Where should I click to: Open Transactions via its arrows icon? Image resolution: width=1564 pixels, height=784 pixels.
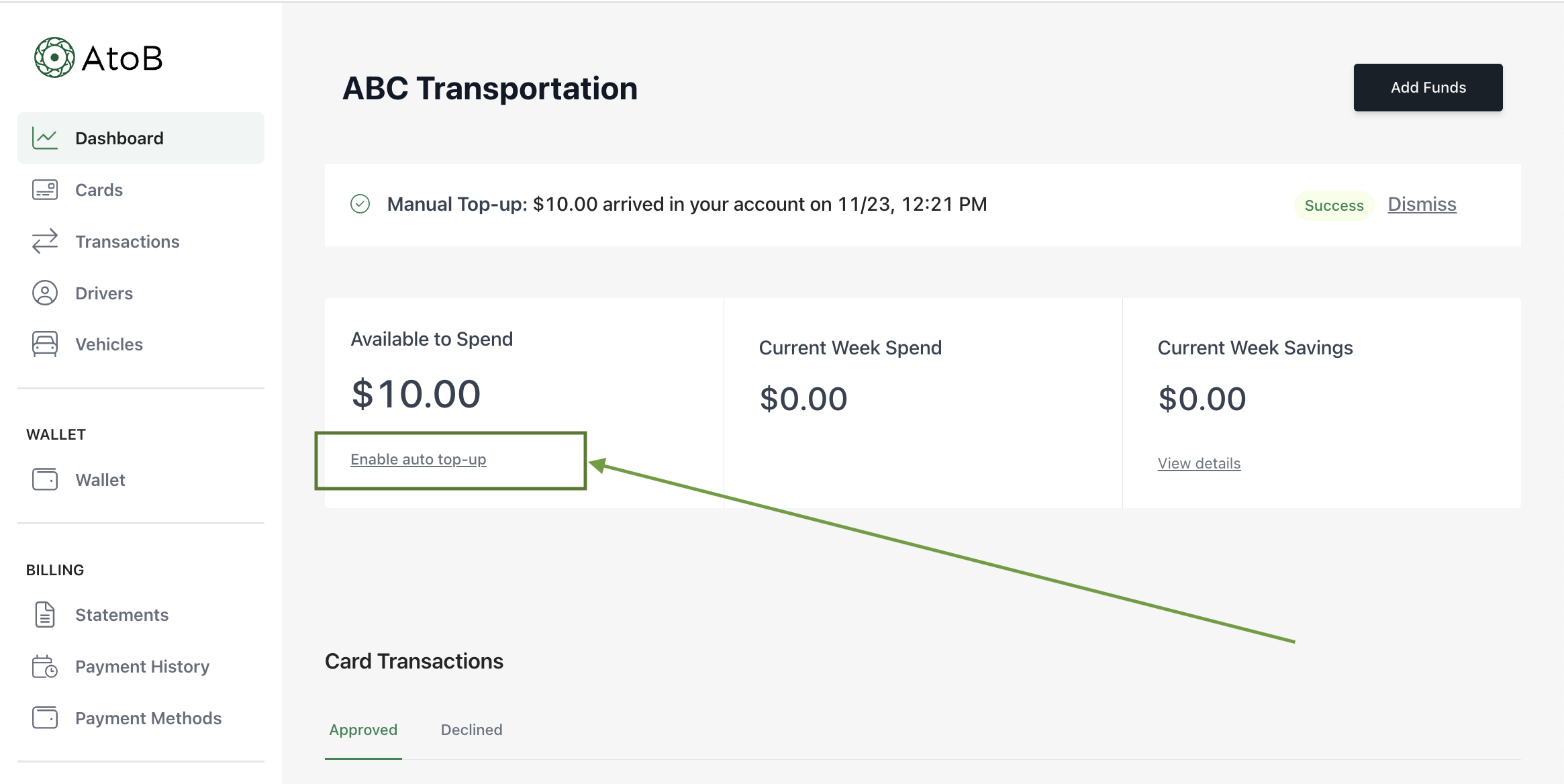(44, 241)
